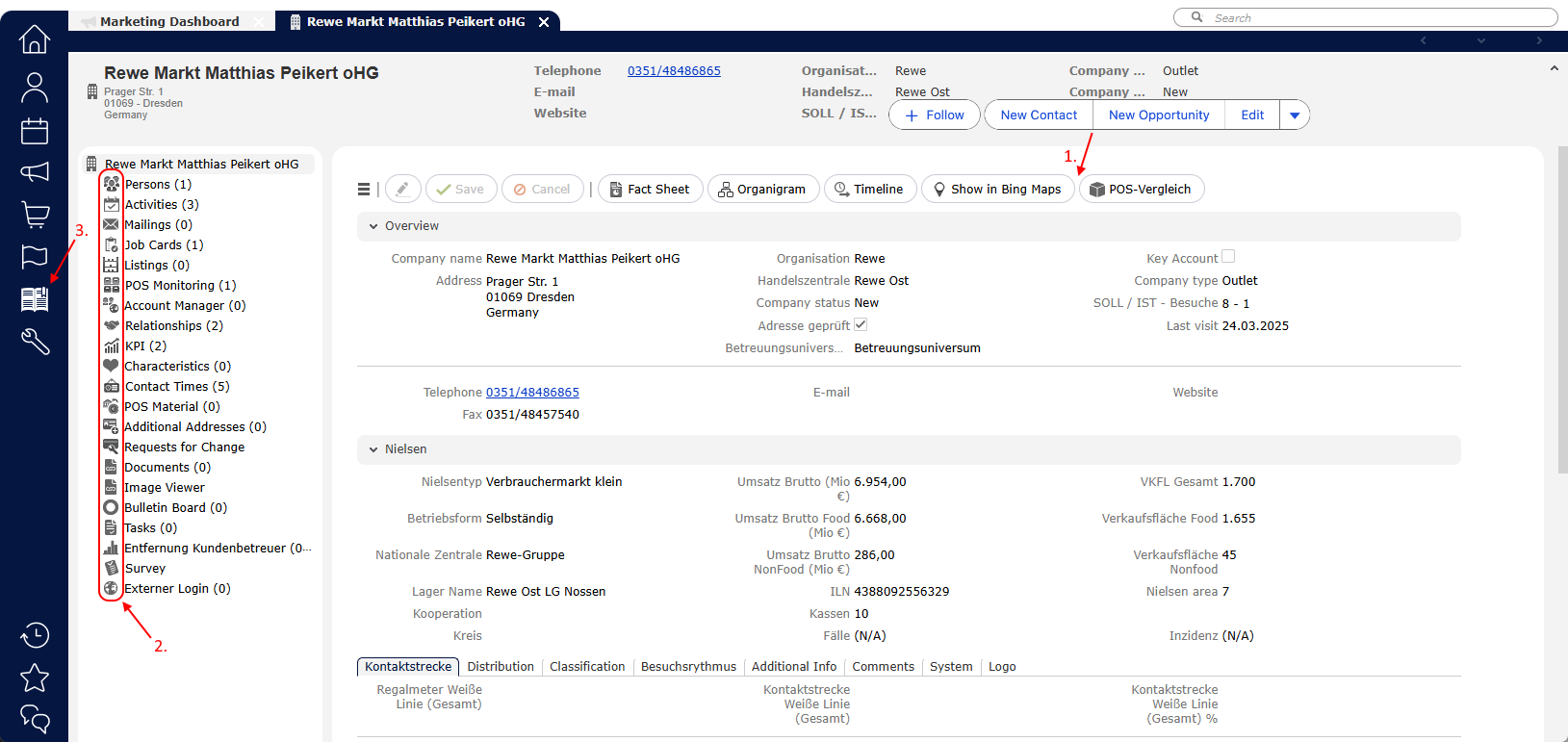
Task: Toggle the Adresse geprüft checkbox
Action: pos(861,325)
